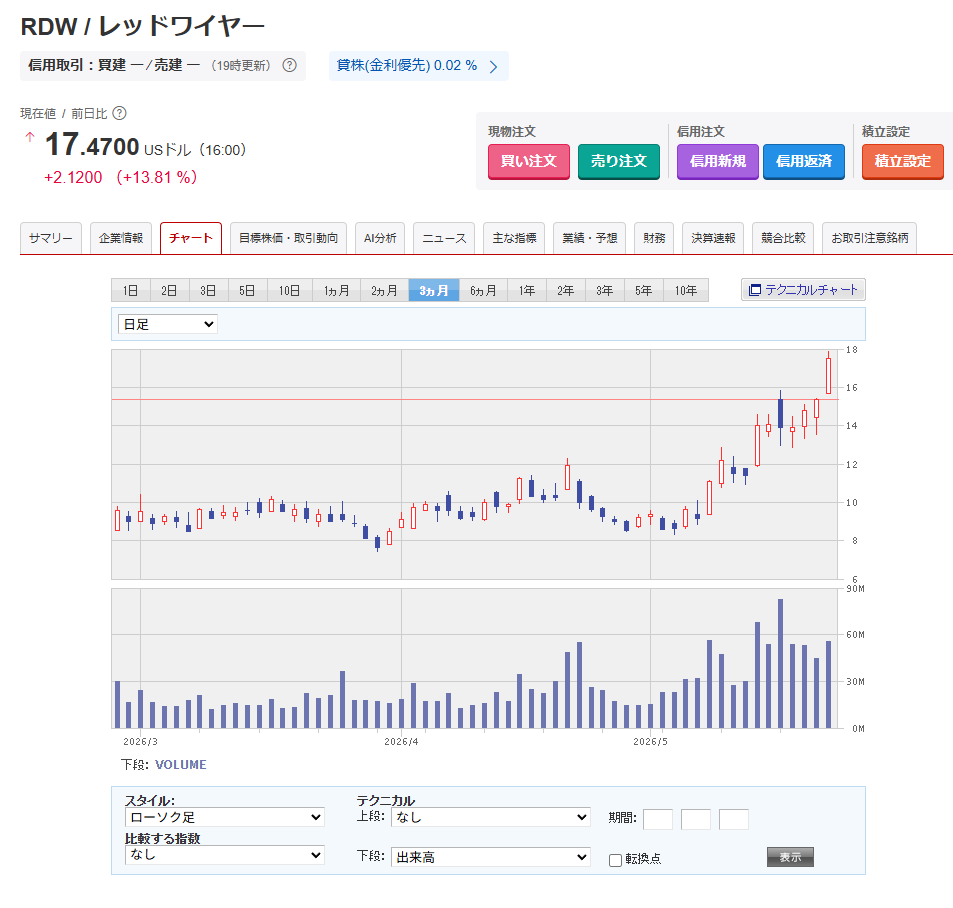The height and width of the screenshot is (908, 953).
Task: Switch to the サマリー tab
Action: point(50,238)
